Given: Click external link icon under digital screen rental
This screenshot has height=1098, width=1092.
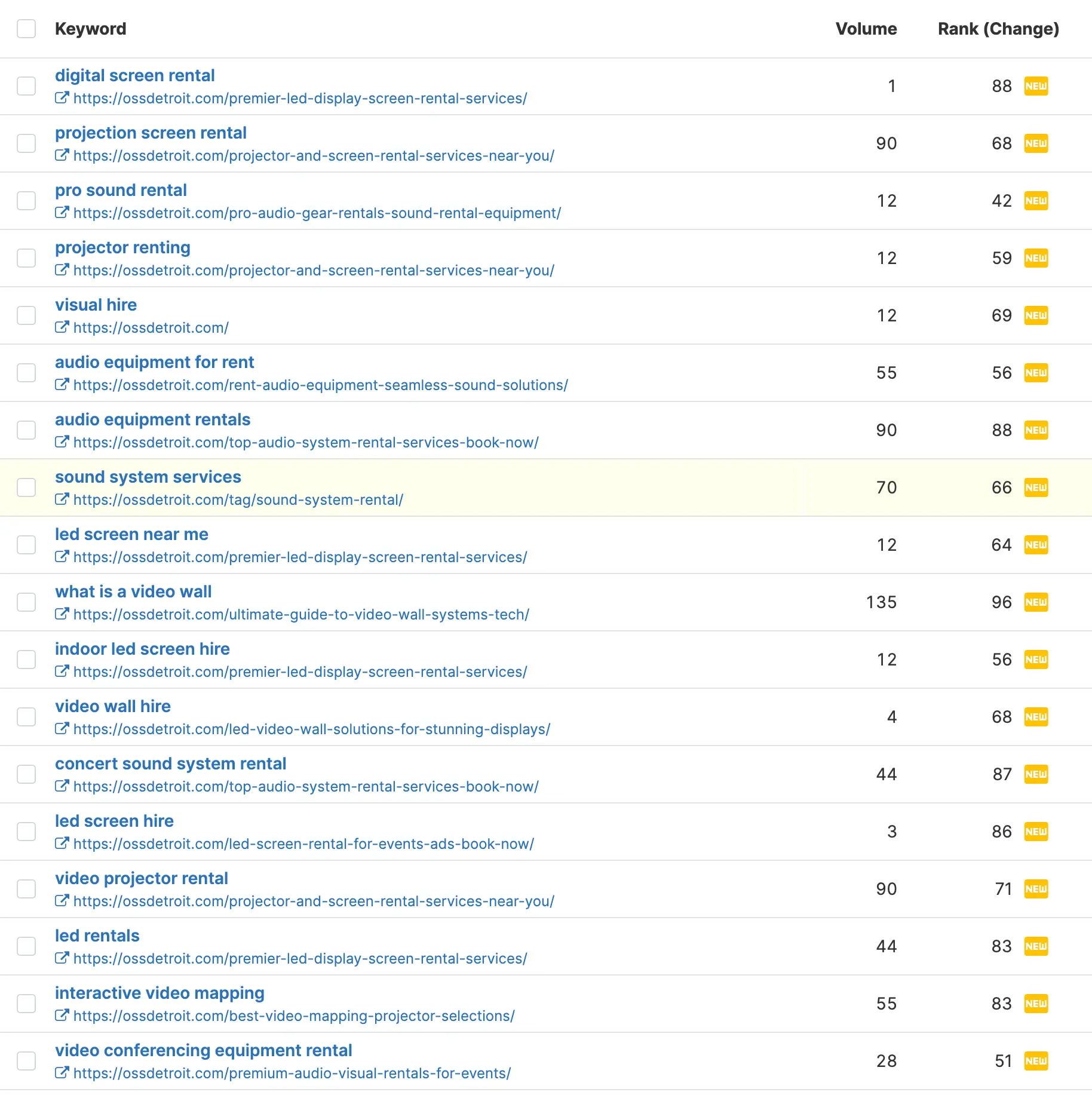Looking at the screenshot, I should pyautogui.click(x=62, y=98).
